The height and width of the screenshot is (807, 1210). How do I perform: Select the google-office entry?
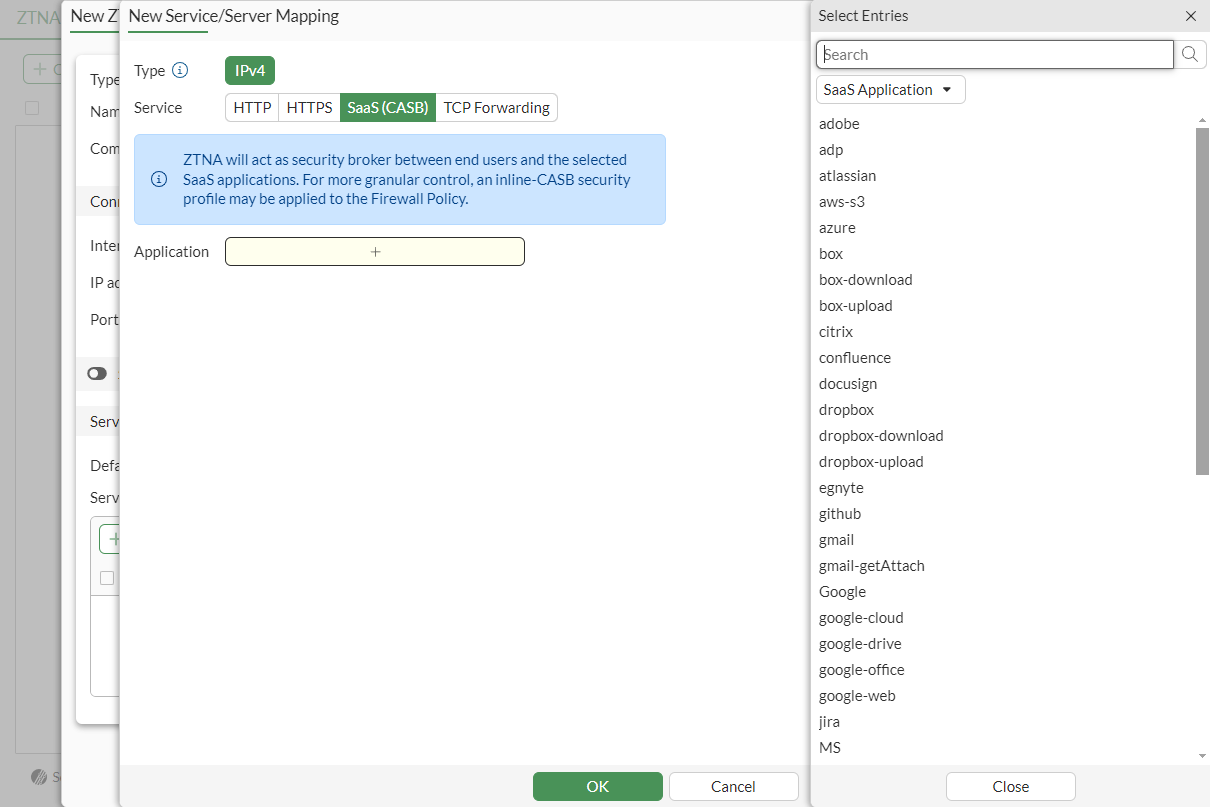coord(862,670)
